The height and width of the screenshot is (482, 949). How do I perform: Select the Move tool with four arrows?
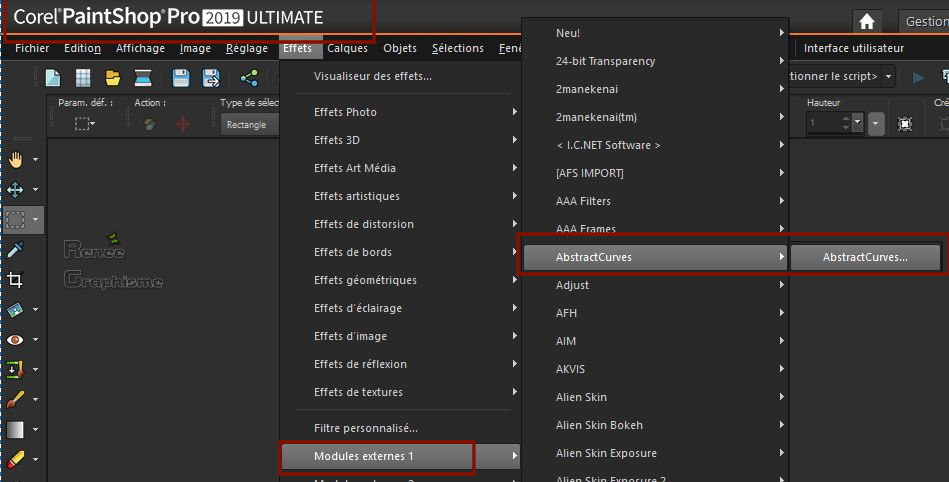point(15,190)
